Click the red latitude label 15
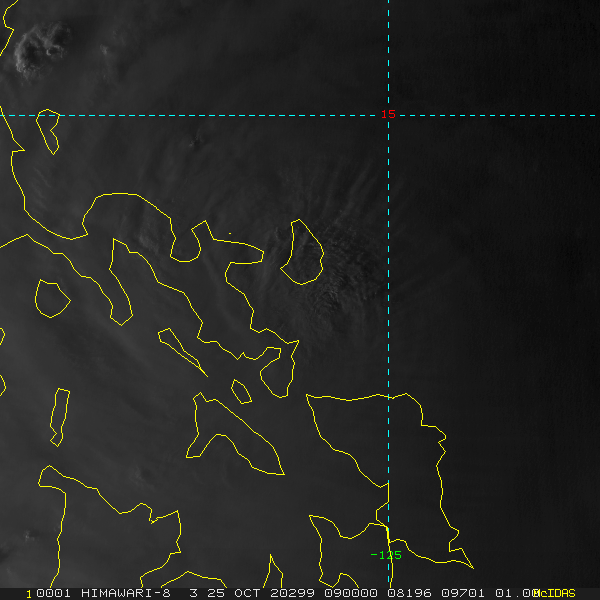Screen dimensions: 600x600 tap(388, 115)
